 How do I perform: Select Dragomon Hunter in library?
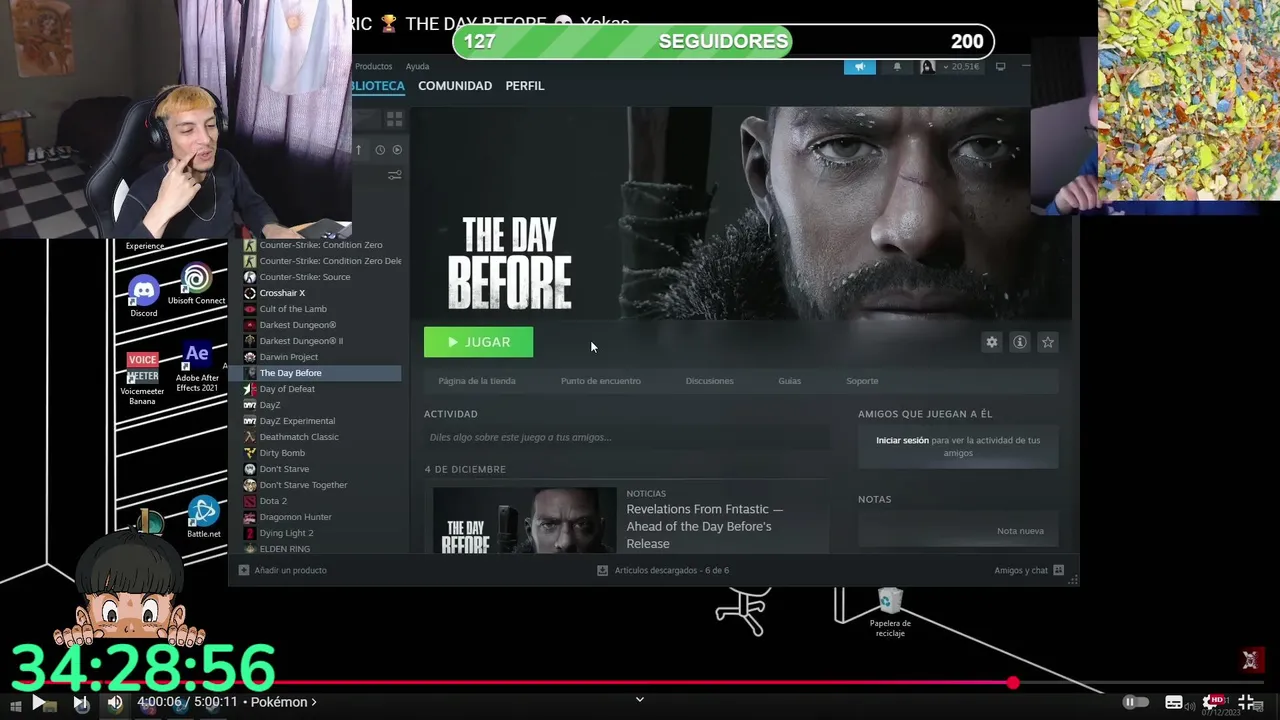click(x=295, y=517)
